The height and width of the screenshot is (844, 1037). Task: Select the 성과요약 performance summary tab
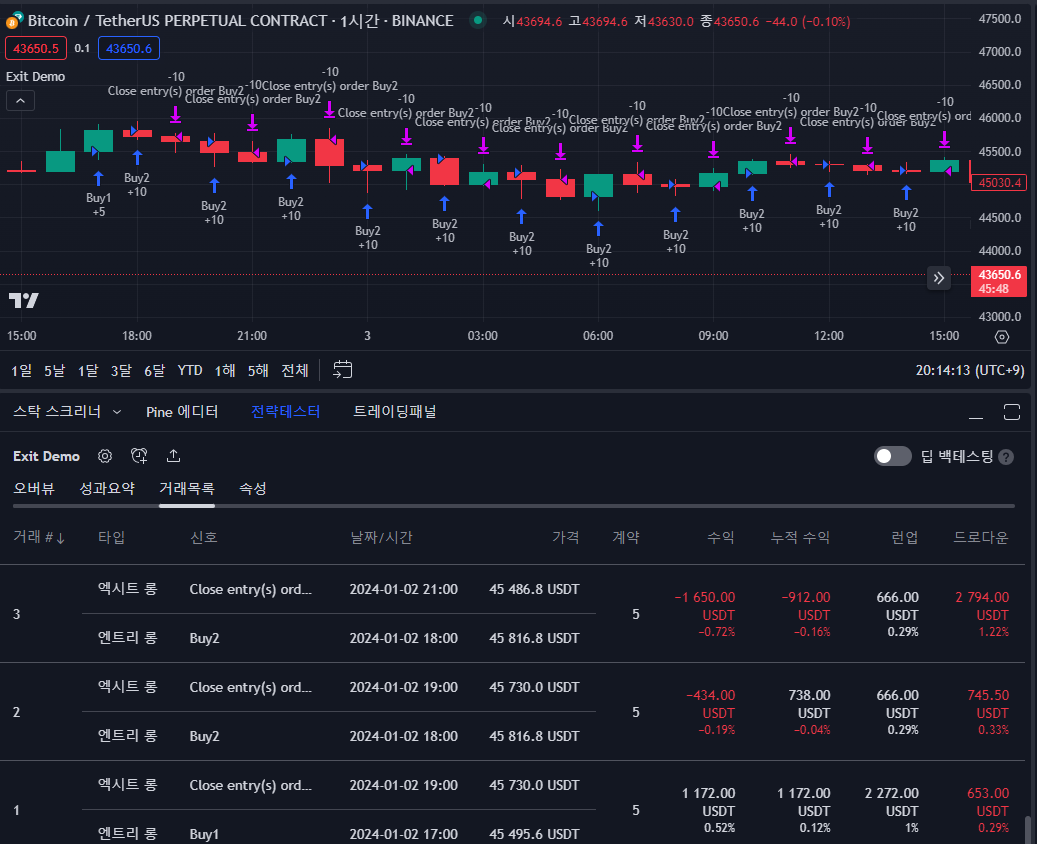point(107,488)
